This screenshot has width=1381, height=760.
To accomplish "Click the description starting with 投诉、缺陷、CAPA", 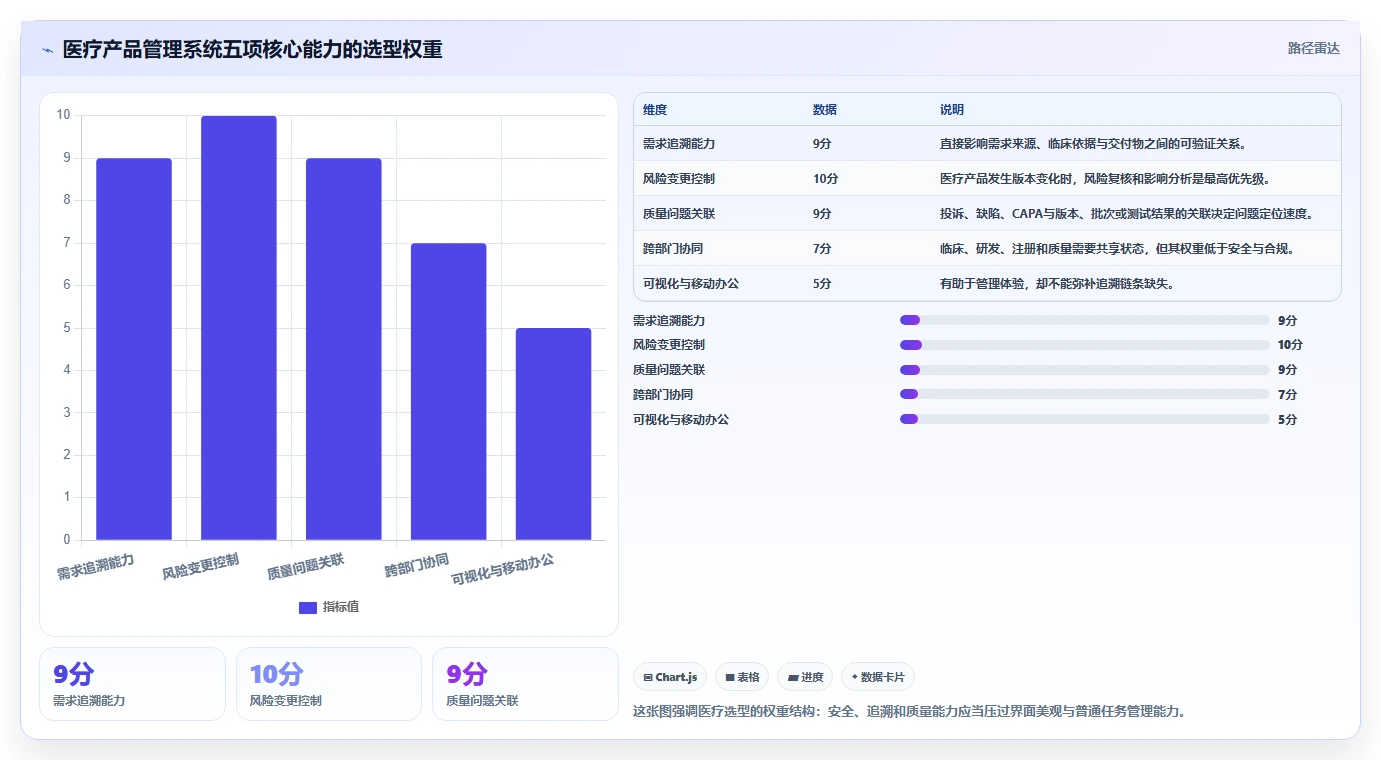I will coord(1126,214).
